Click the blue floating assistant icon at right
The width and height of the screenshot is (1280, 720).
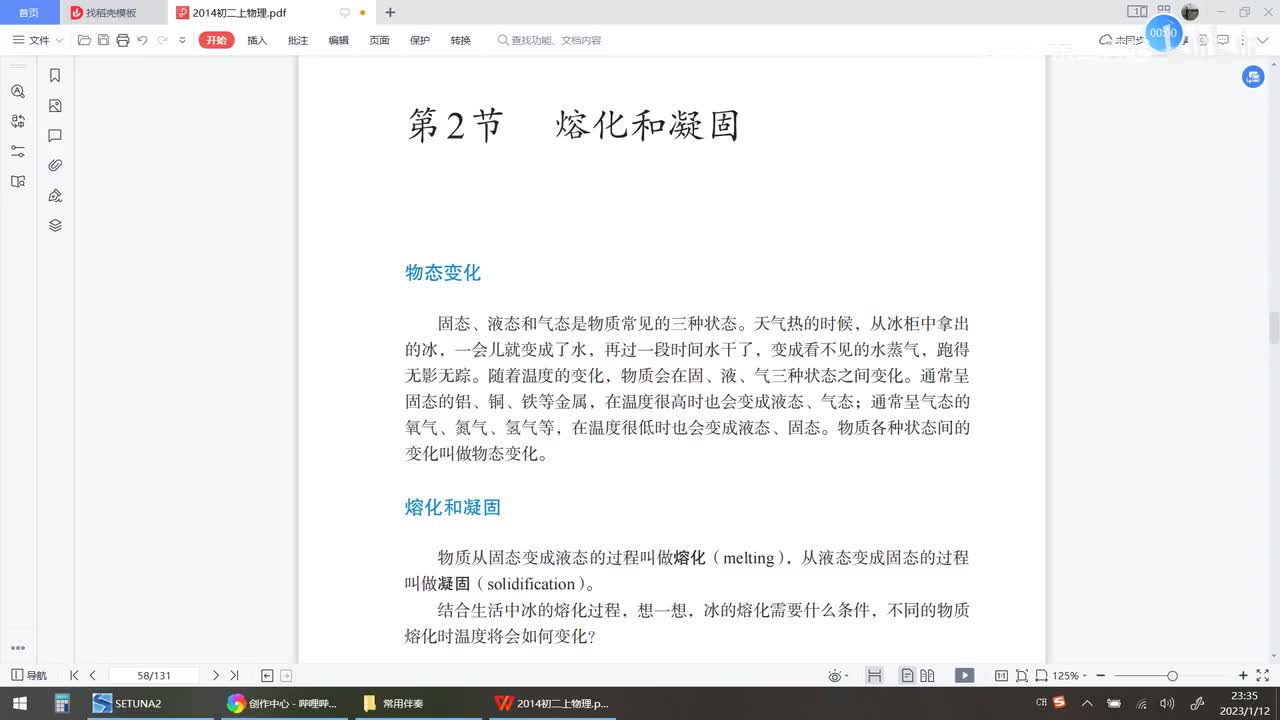point(1252,77)
